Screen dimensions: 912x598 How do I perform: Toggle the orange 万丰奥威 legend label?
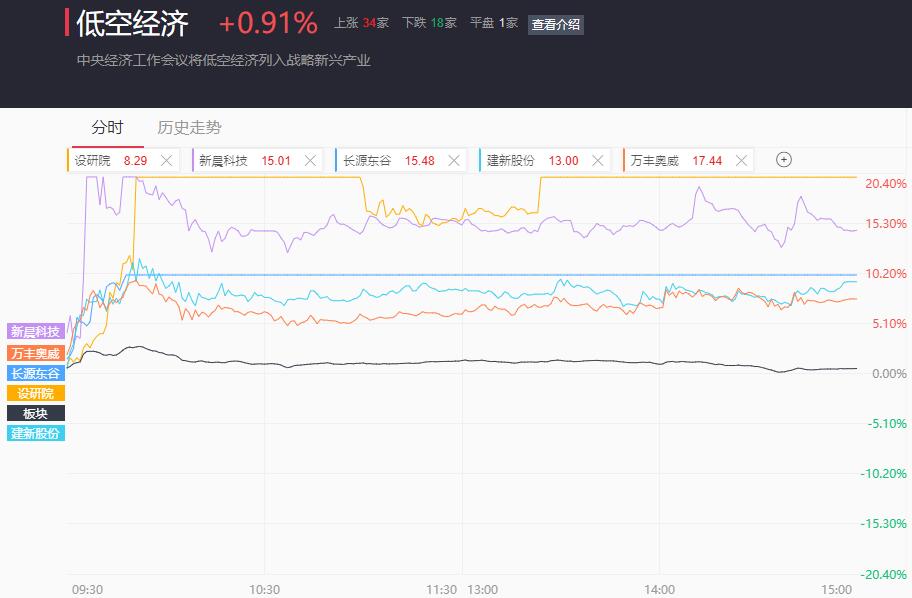coord(35,353)
